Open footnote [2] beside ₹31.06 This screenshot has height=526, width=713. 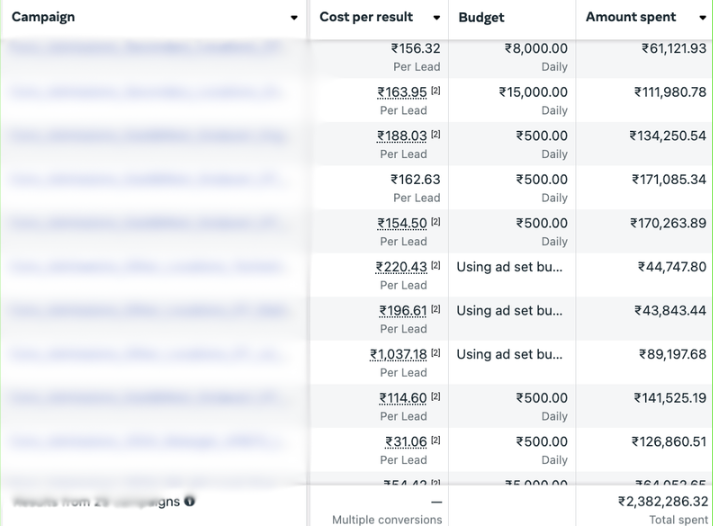[x=436, y=440]
